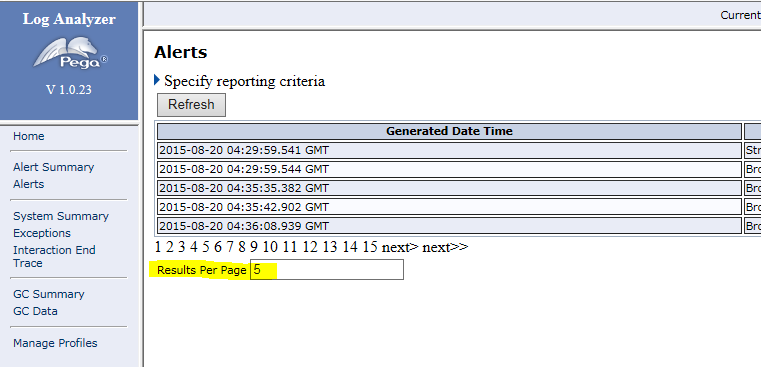Select row 2015-08-20 04:29:59.541 GMT

pos(449,150)
